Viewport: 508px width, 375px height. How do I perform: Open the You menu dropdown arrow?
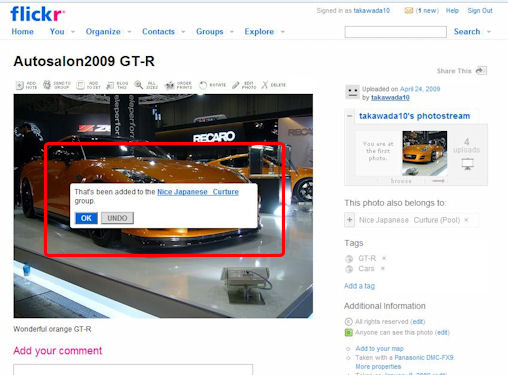(x=73, y=32)
